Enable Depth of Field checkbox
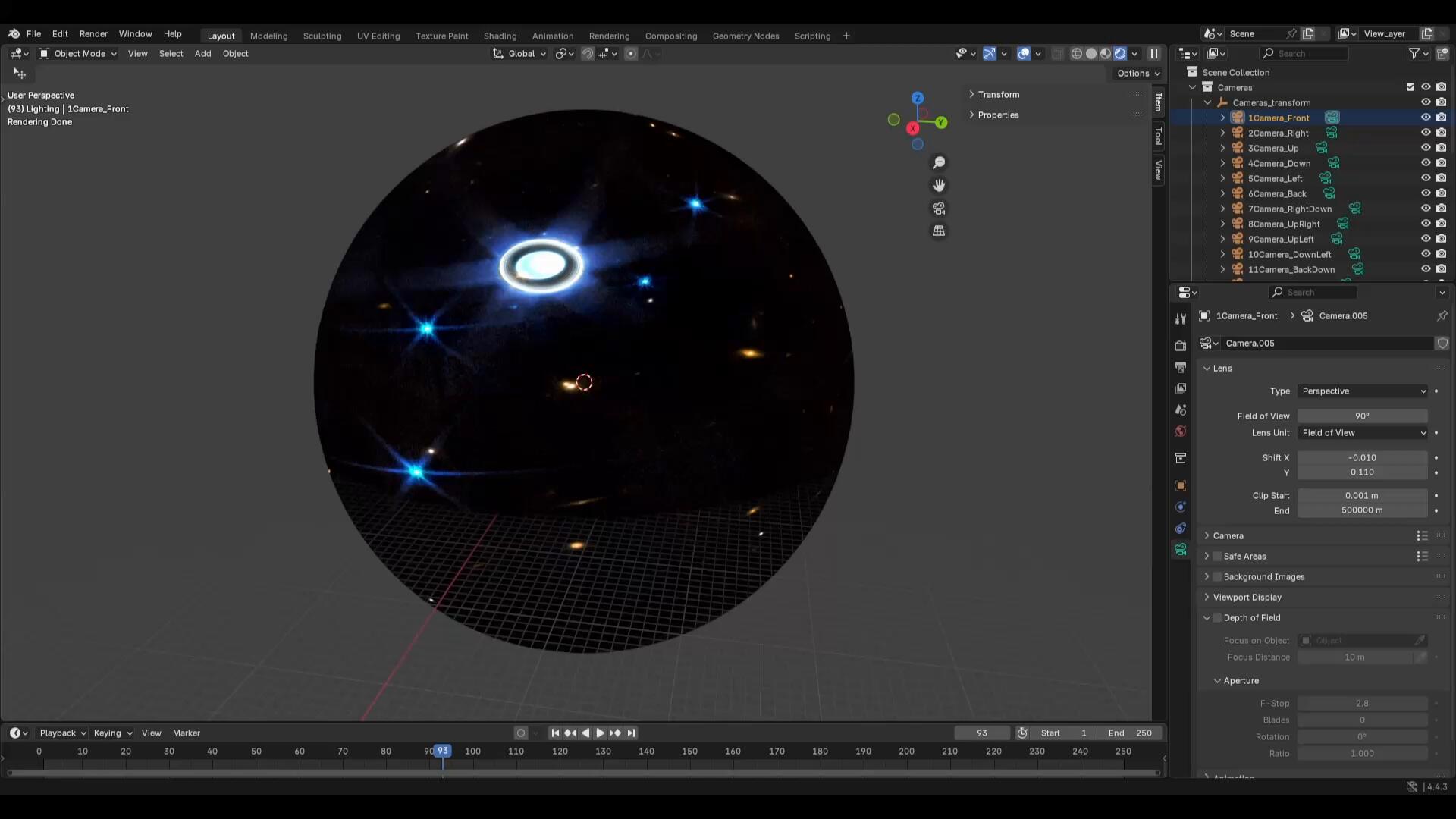The height and width of the screenshot is (819, 1456). [1217, 617]
